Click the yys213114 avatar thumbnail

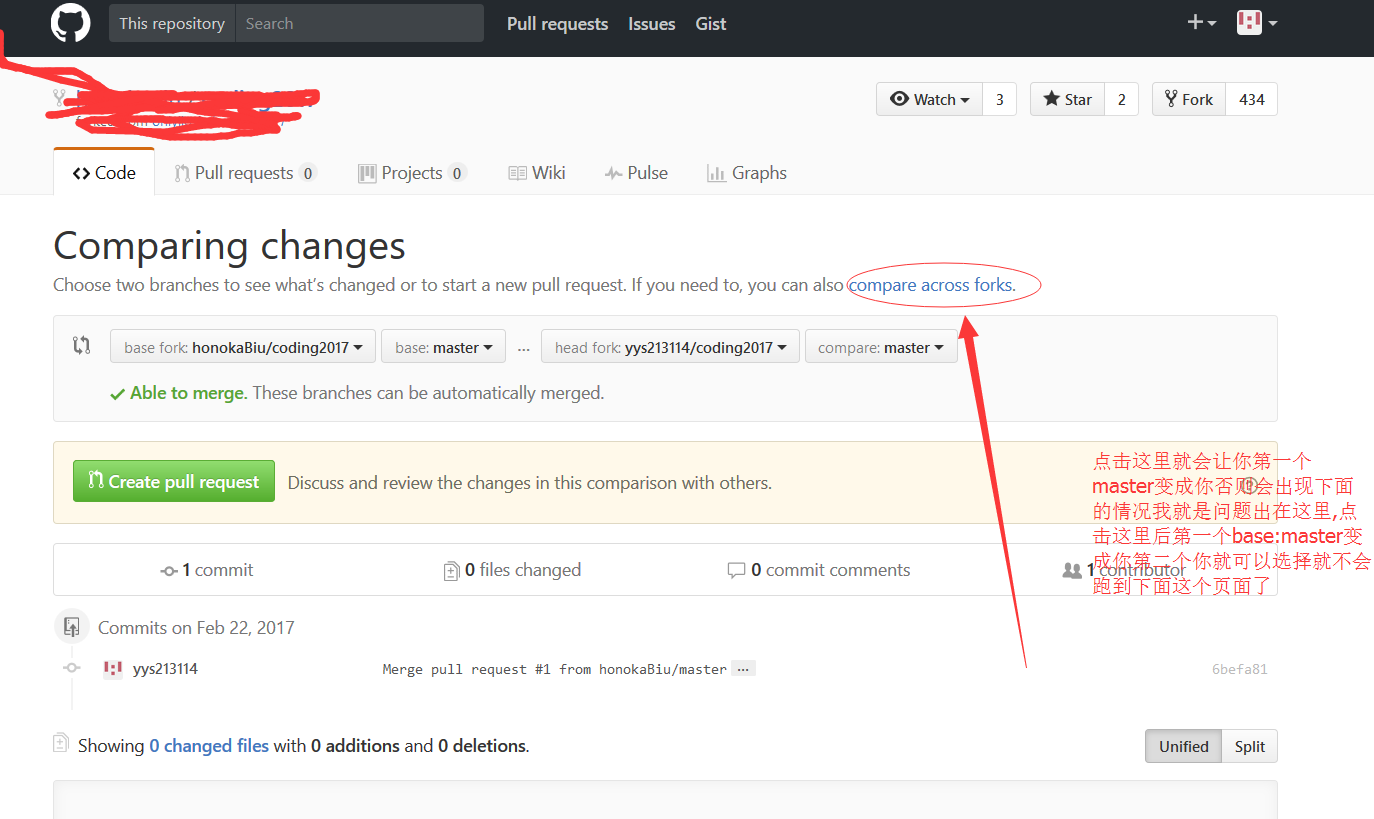coord(113,669)
